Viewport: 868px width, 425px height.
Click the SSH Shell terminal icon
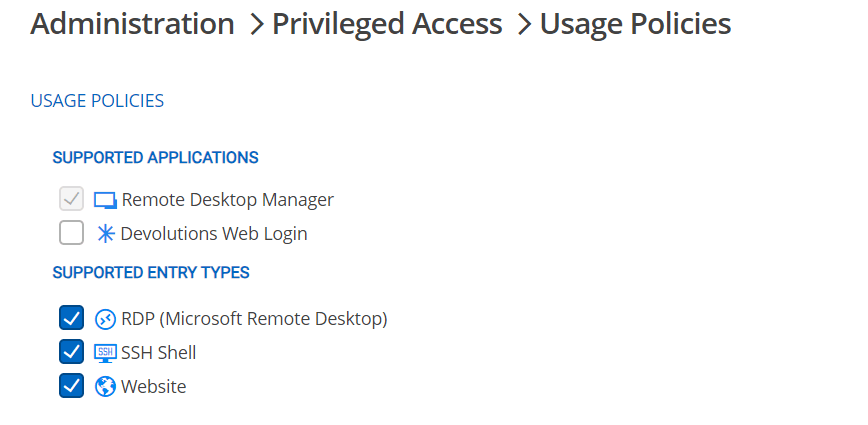tap(105, 353)
